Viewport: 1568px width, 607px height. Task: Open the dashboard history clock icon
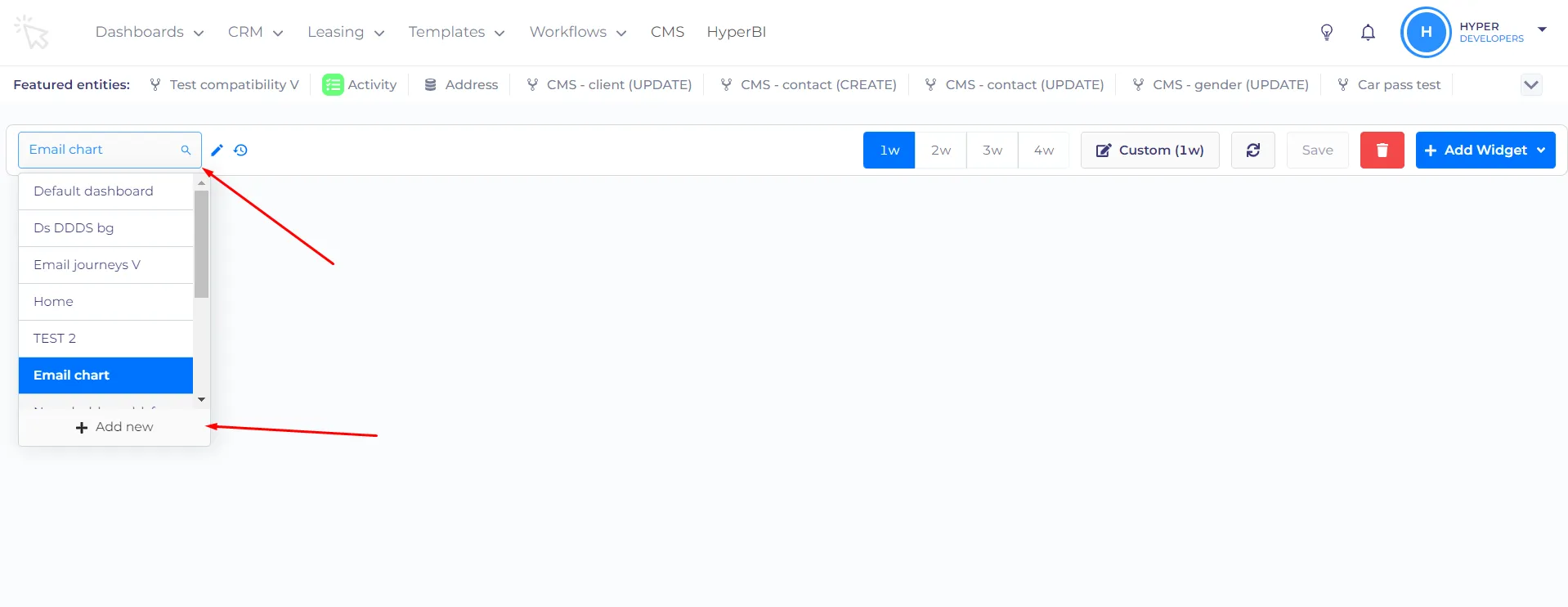pos(240,150)
